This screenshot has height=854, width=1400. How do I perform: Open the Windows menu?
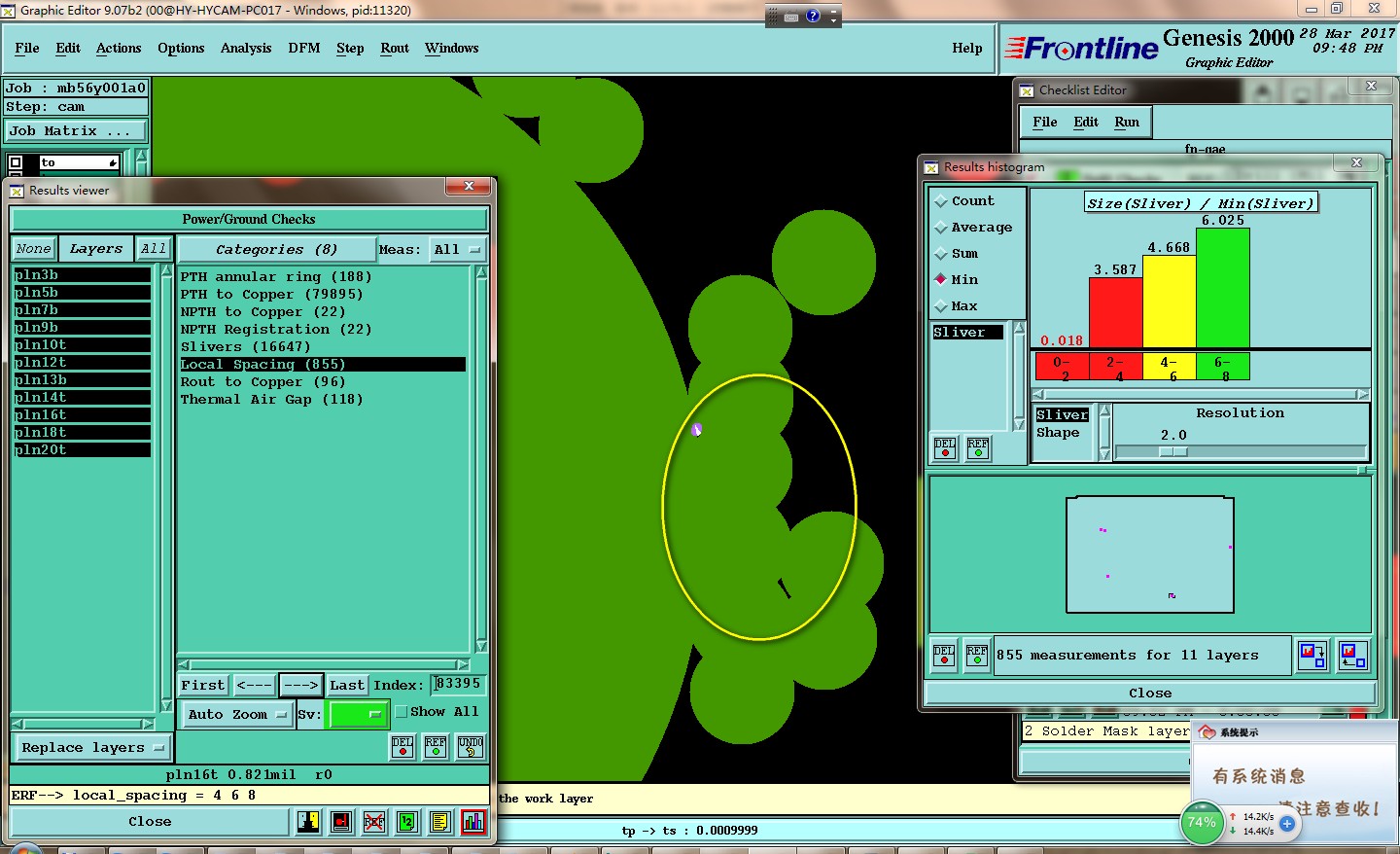point(452,49)
